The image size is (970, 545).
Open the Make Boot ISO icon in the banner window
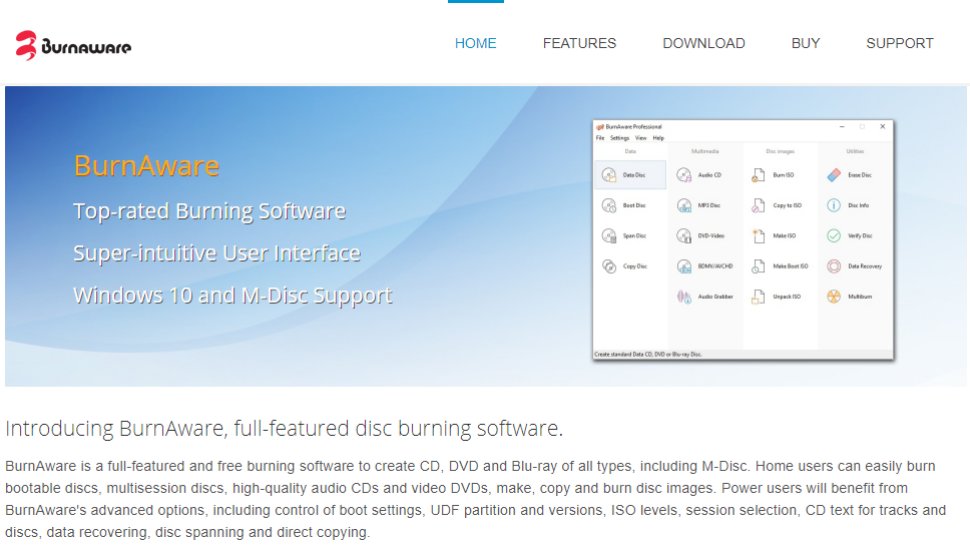coord(758,266)
